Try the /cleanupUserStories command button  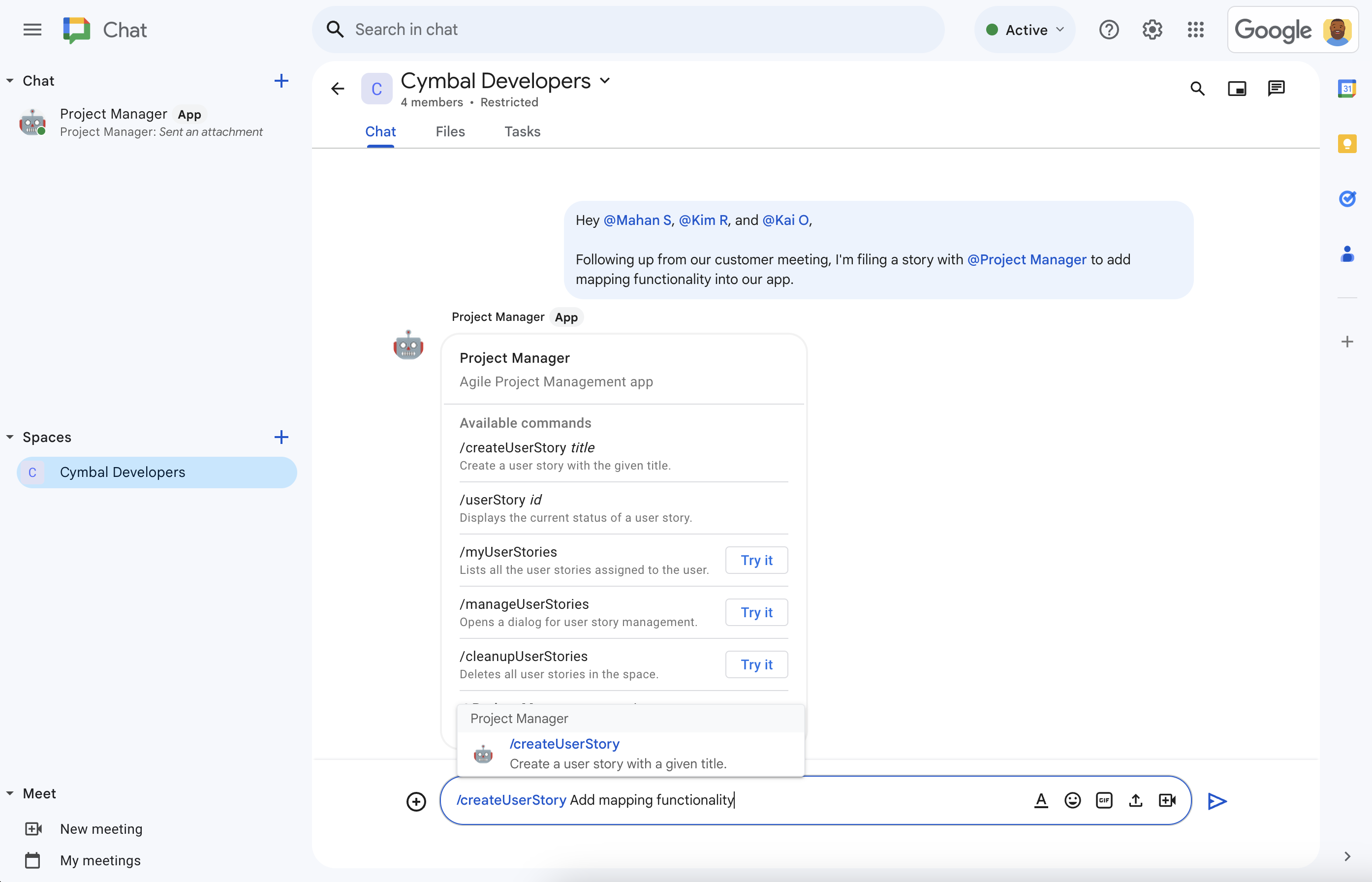(756, 664)
